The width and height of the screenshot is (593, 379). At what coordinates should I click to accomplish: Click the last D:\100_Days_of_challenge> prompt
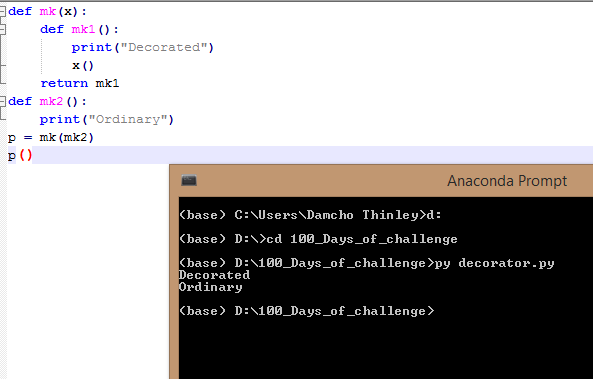307,311
